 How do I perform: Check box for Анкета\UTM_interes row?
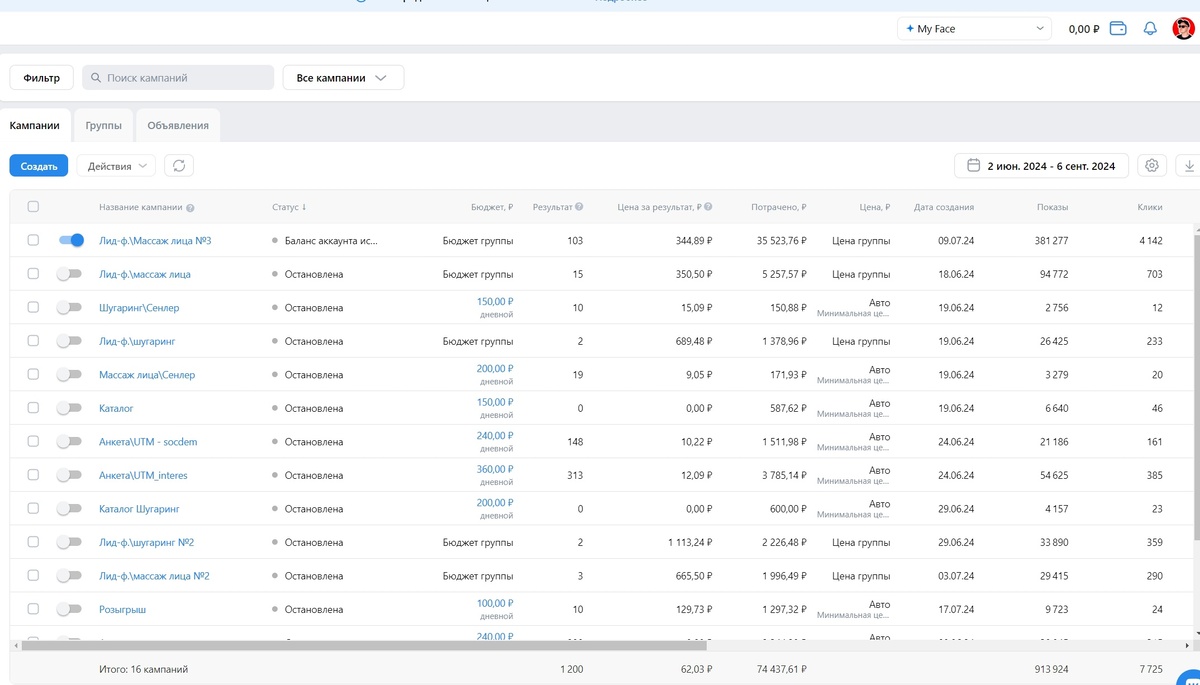click(x=33, y=475)
